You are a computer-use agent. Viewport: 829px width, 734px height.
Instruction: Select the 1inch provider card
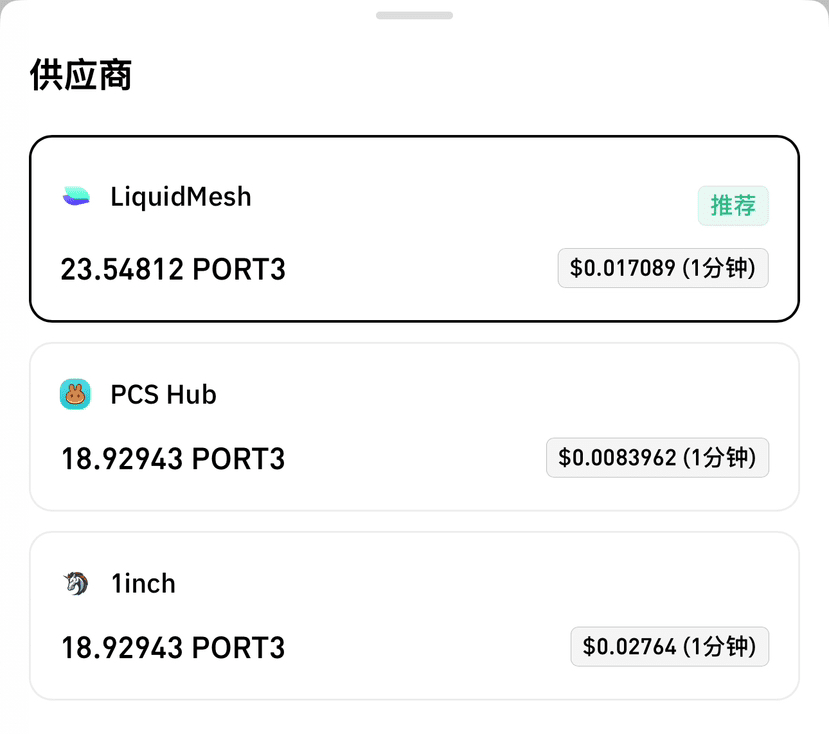pos(414,616)
